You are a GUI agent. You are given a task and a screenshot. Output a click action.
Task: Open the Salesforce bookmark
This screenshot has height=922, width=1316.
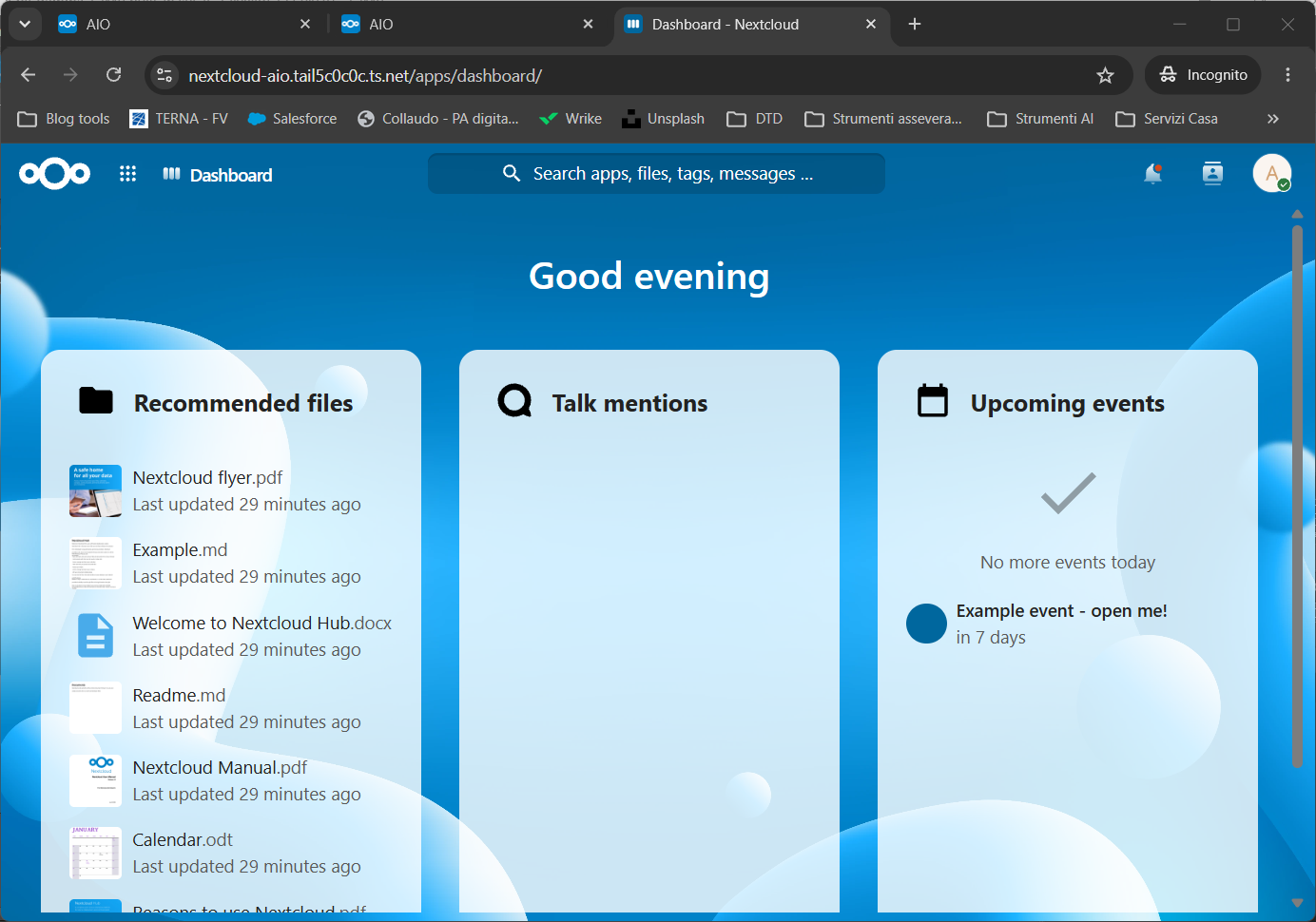coord(292,119)
